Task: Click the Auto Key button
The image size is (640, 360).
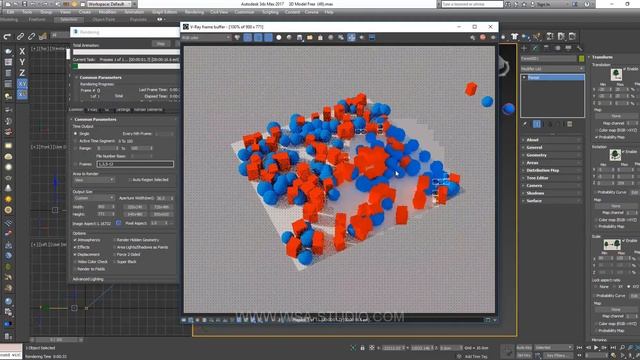Action: pyautogui.click(x=524, y=348)
